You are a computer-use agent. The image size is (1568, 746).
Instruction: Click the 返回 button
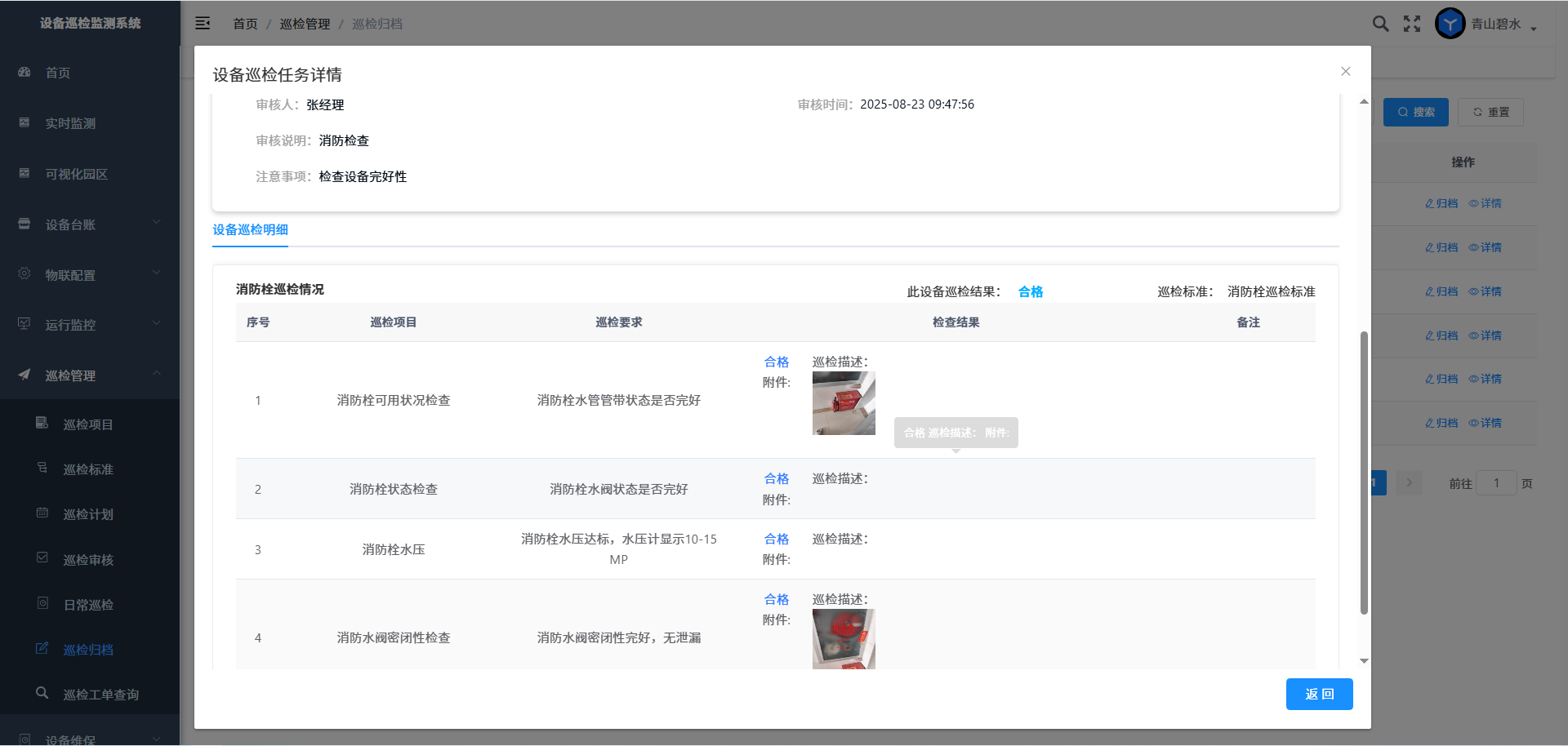(1319, 694)
